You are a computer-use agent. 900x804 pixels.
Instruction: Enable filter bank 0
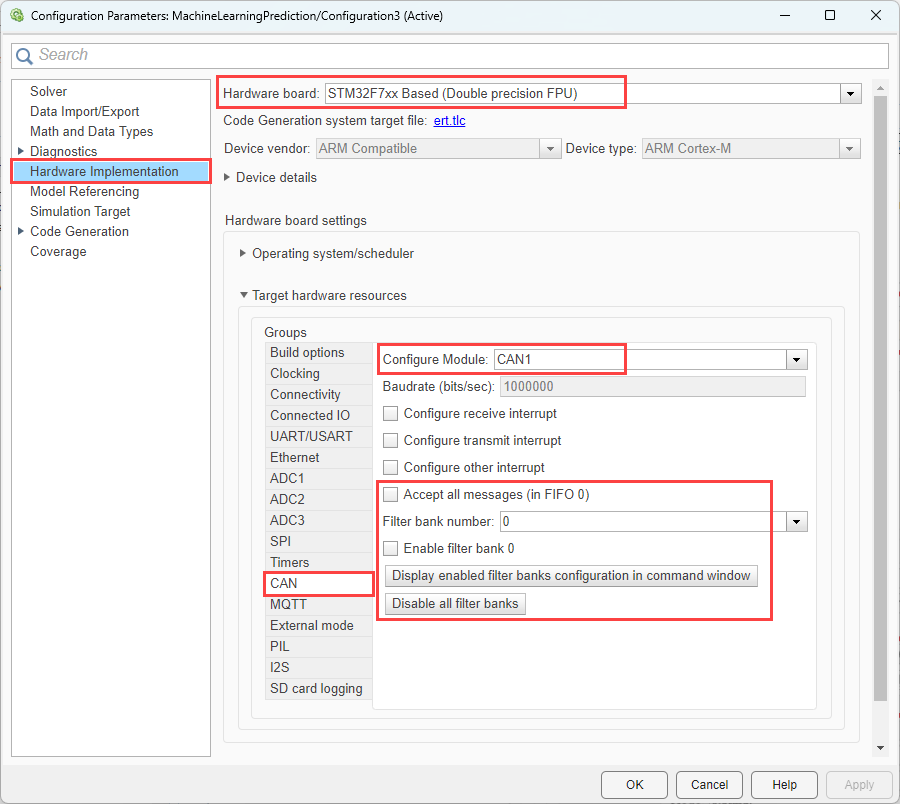390,548
